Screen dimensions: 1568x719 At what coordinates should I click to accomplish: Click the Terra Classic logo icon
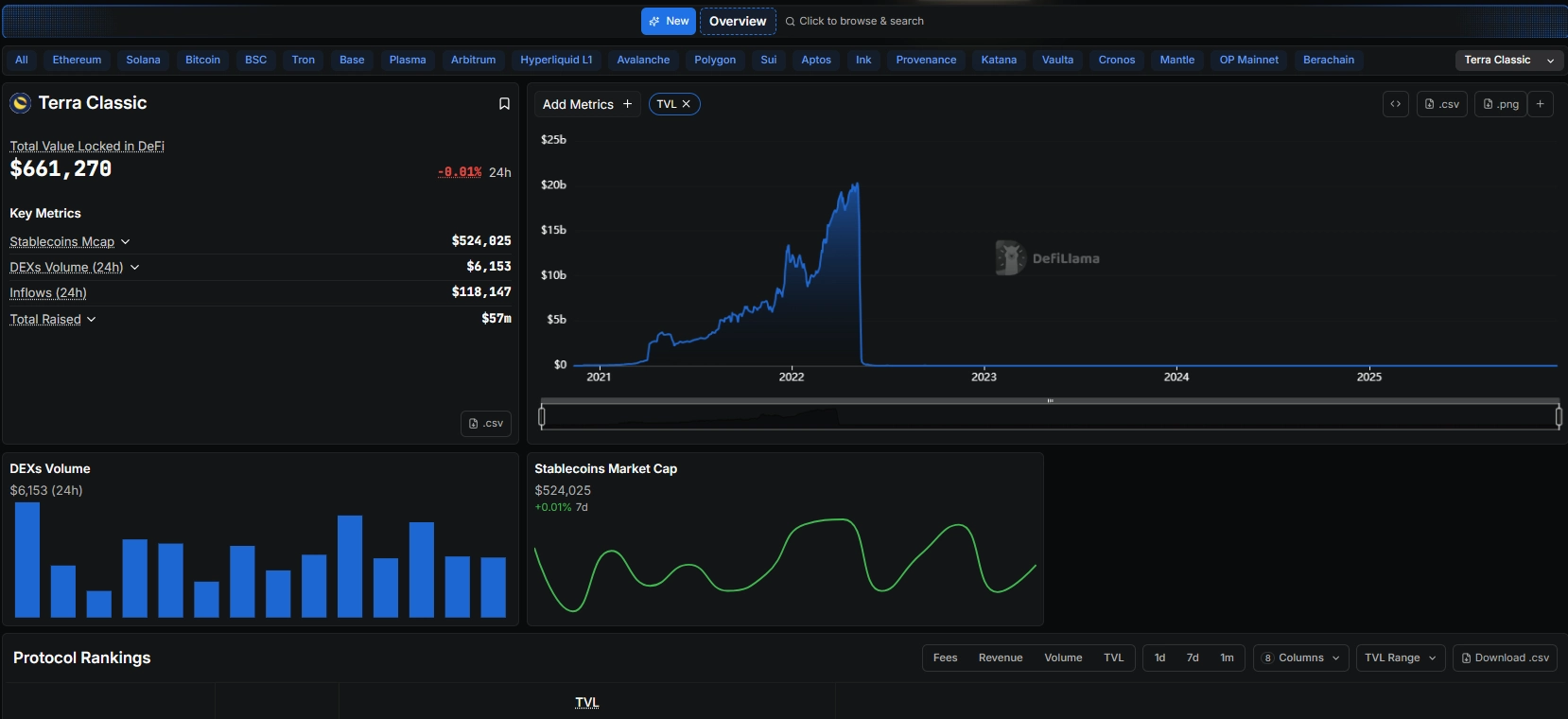(21, 103)
